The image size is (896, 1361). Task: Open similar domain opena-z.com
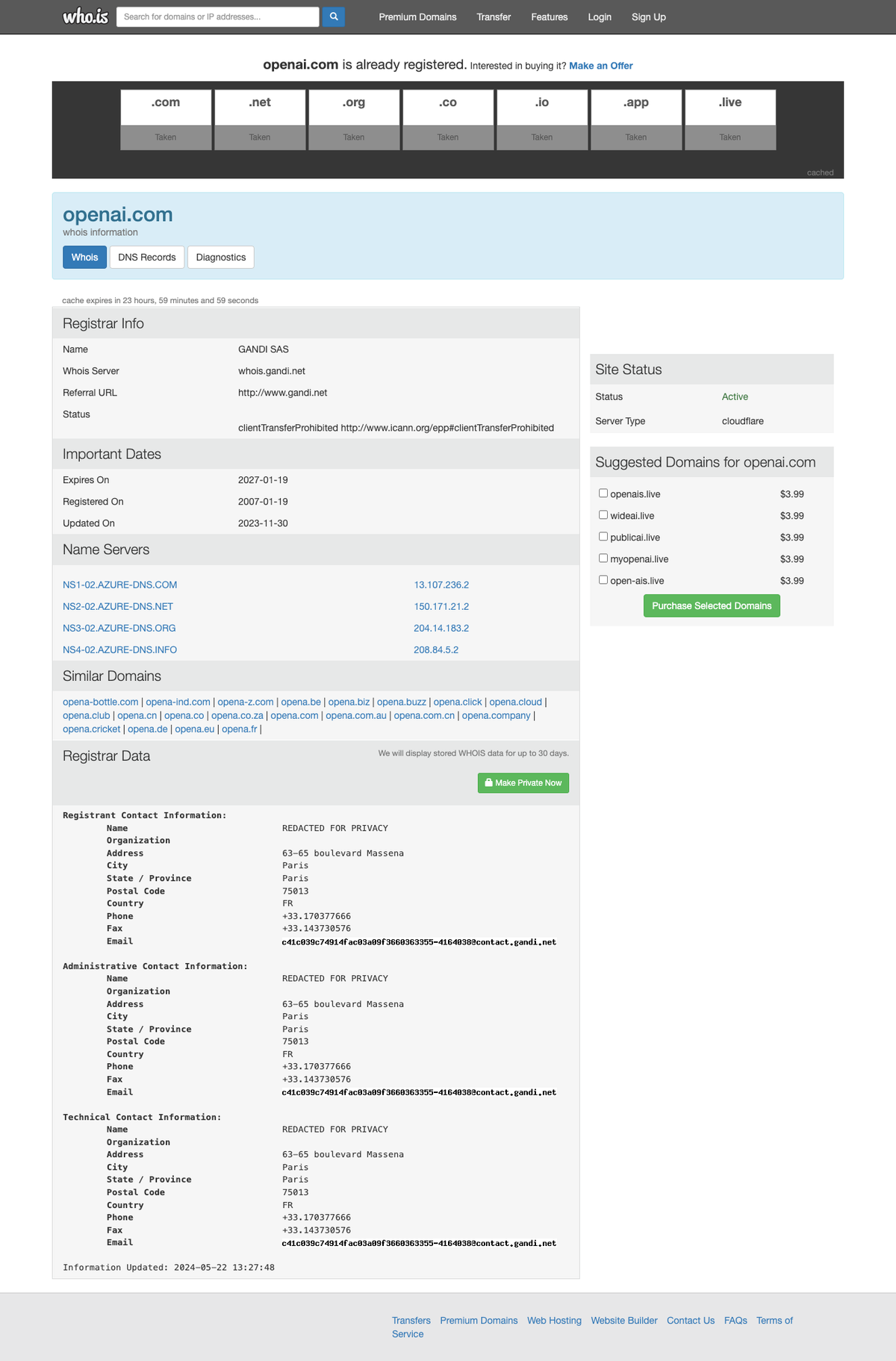(246, 702)
